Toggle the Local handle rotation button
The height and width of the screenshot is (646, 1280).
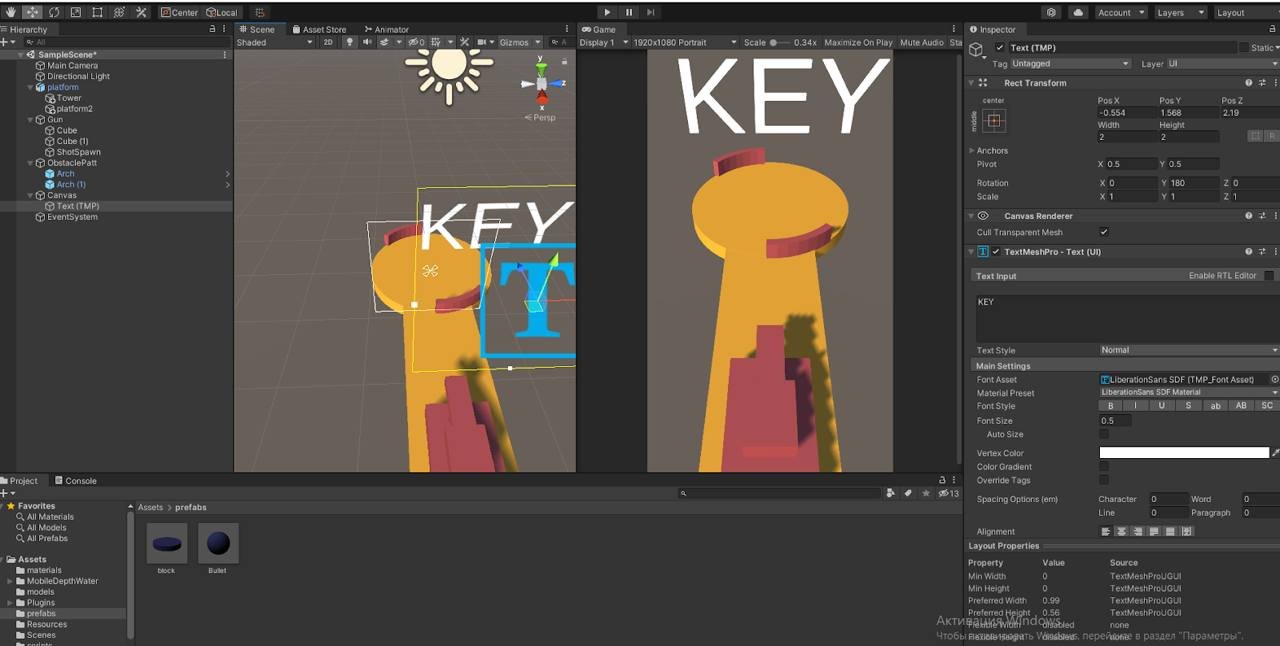pyautogui.click(x=221, y=12)
